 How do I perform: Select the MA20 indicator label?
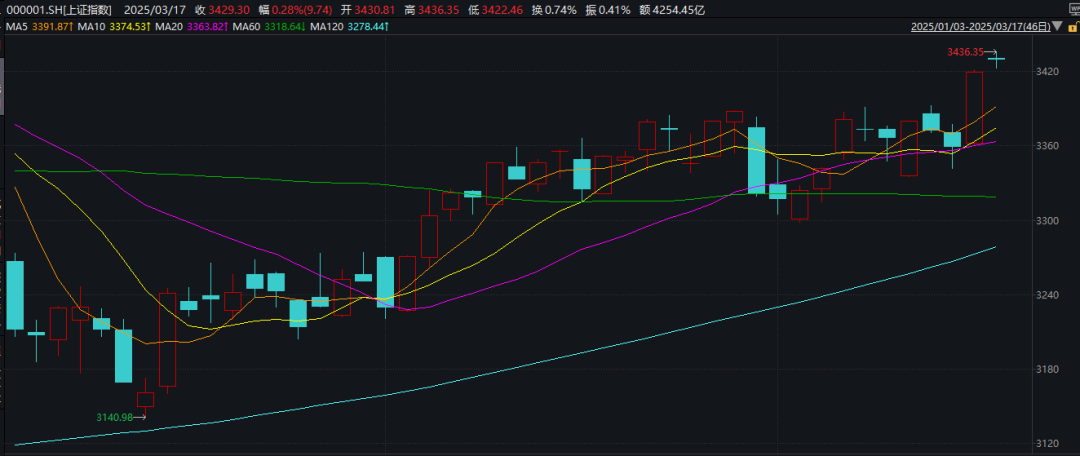[x=171, y=26]
